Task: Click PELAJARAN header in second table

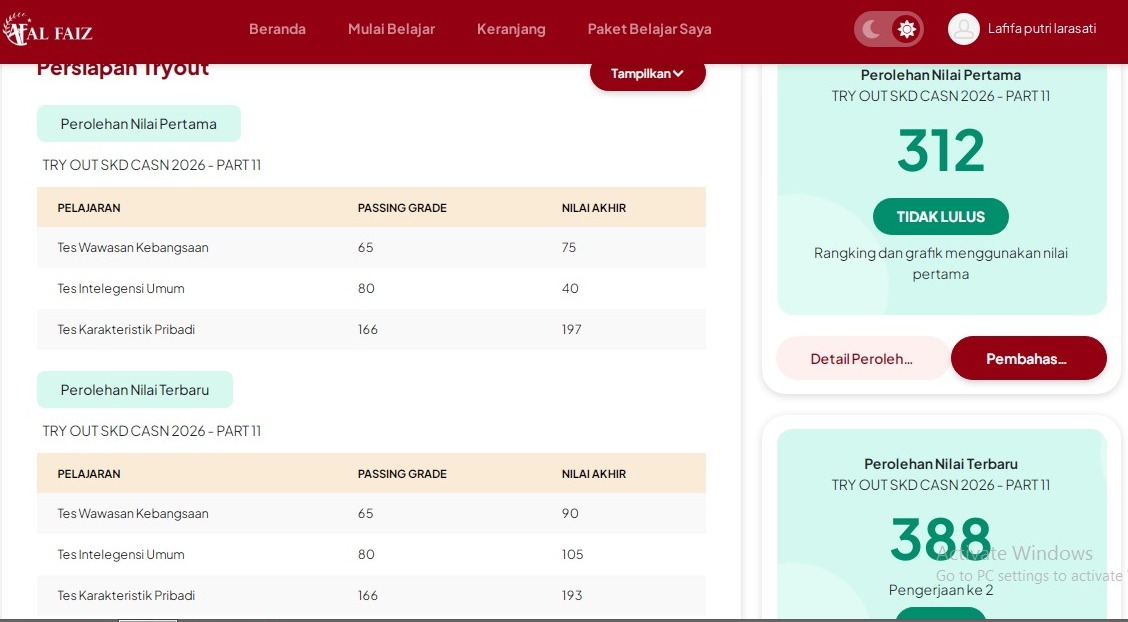Action: pos(89,474)
